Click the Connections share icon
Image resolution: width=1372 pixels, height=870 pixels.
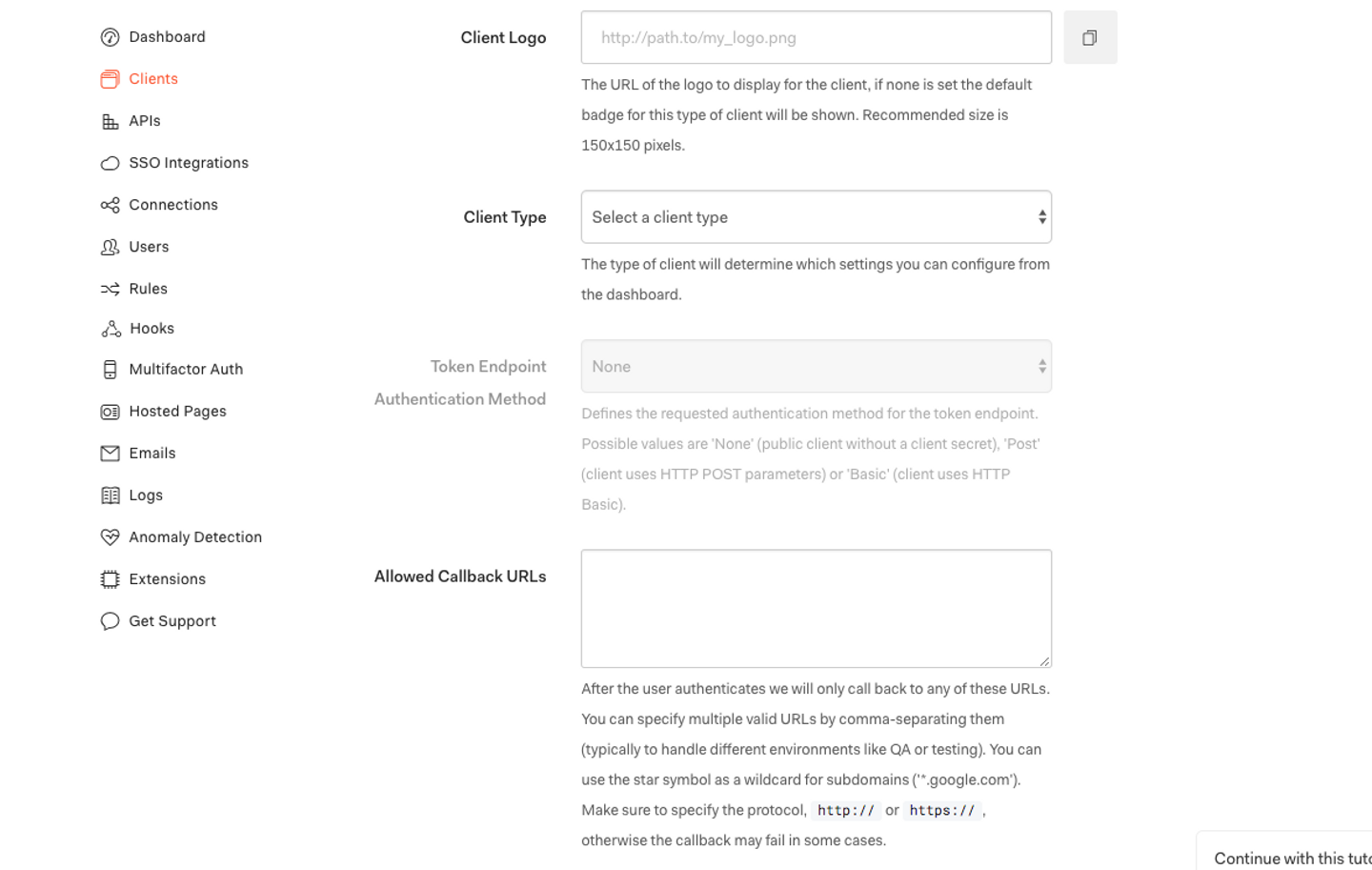coord(110,205)
